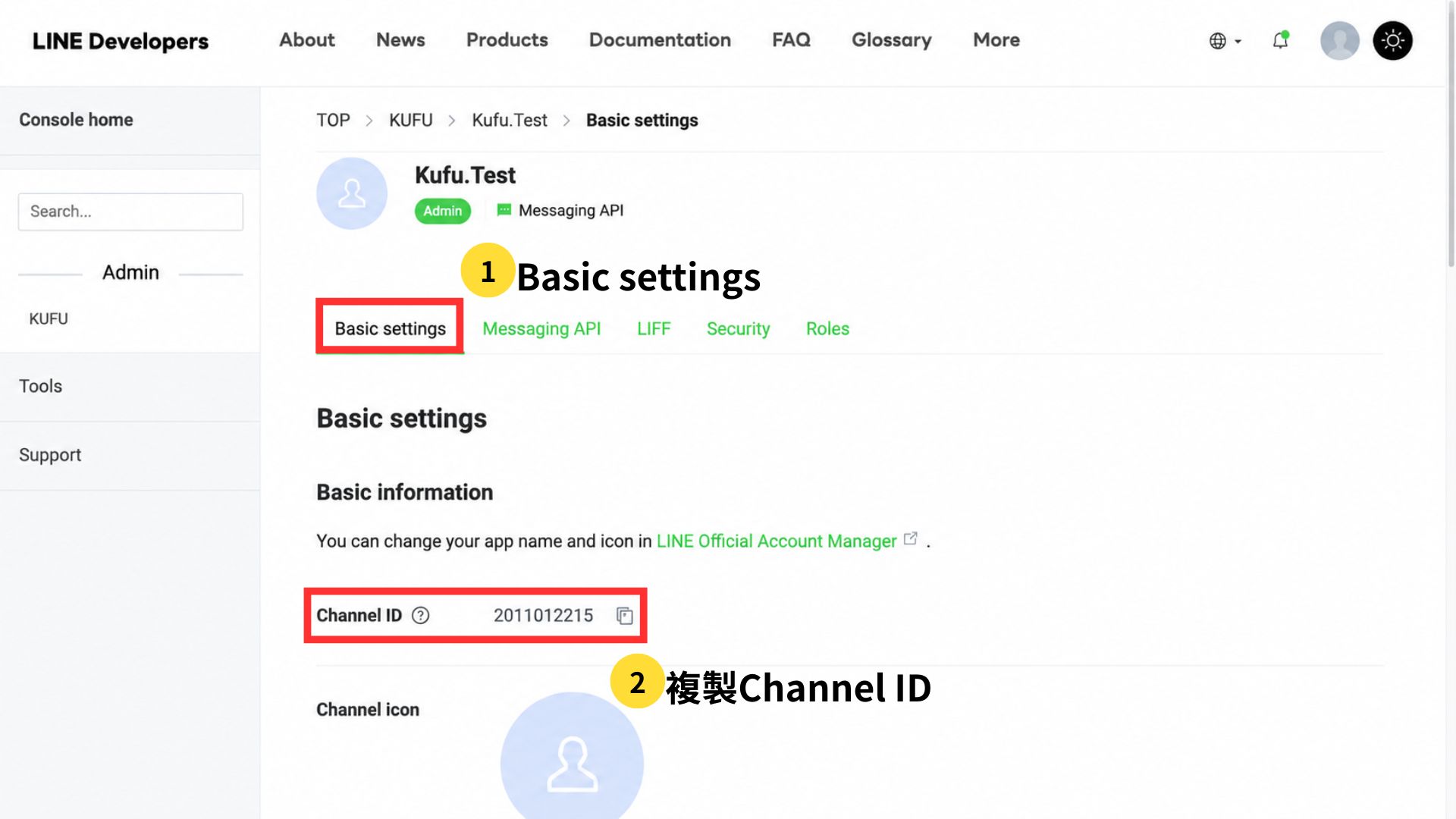Focus the sidebar Search field
The width and height of the screenshot is (1456, 819).
pyautogui.click(x=130, y=212)
